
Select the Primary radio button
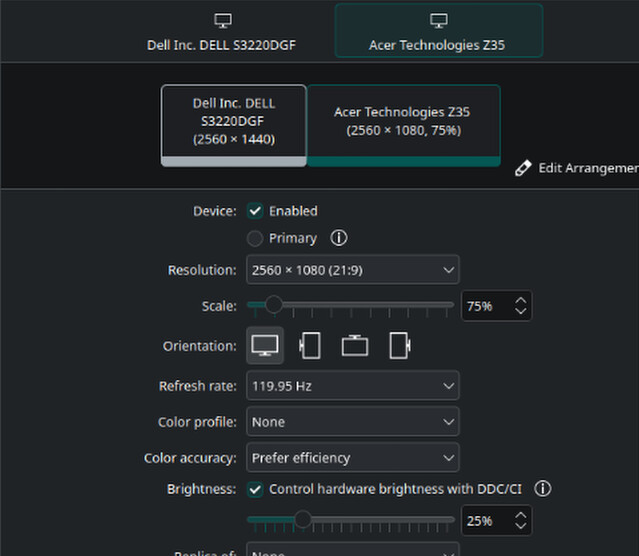coord(255,238)
